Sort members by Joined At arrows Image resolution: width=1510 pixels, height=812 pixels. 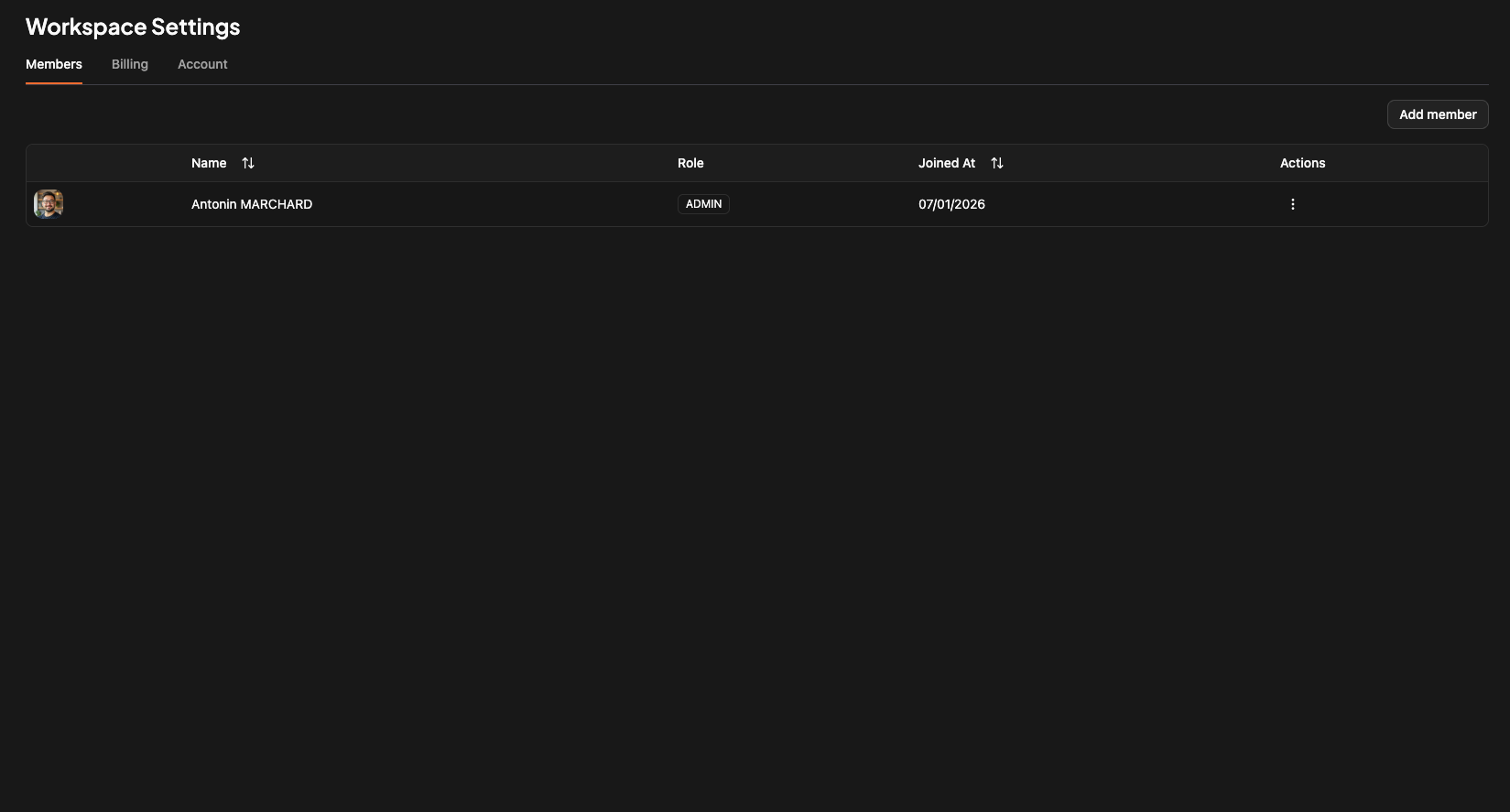pos(997,163)
